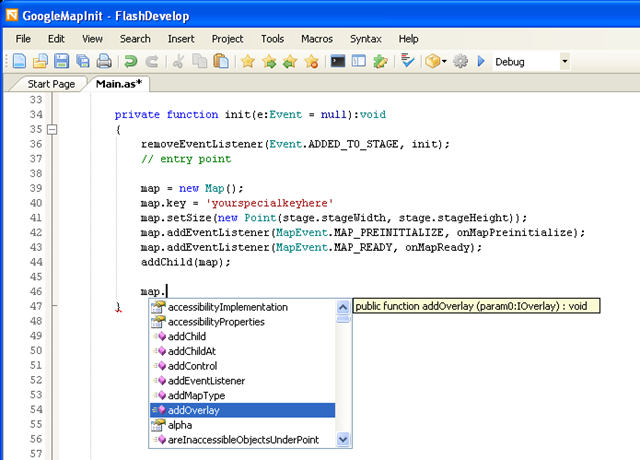Toggle bookmark with plain star icon
The width and height of the screenshot is (640, 460).
click(x=248, y=61)
